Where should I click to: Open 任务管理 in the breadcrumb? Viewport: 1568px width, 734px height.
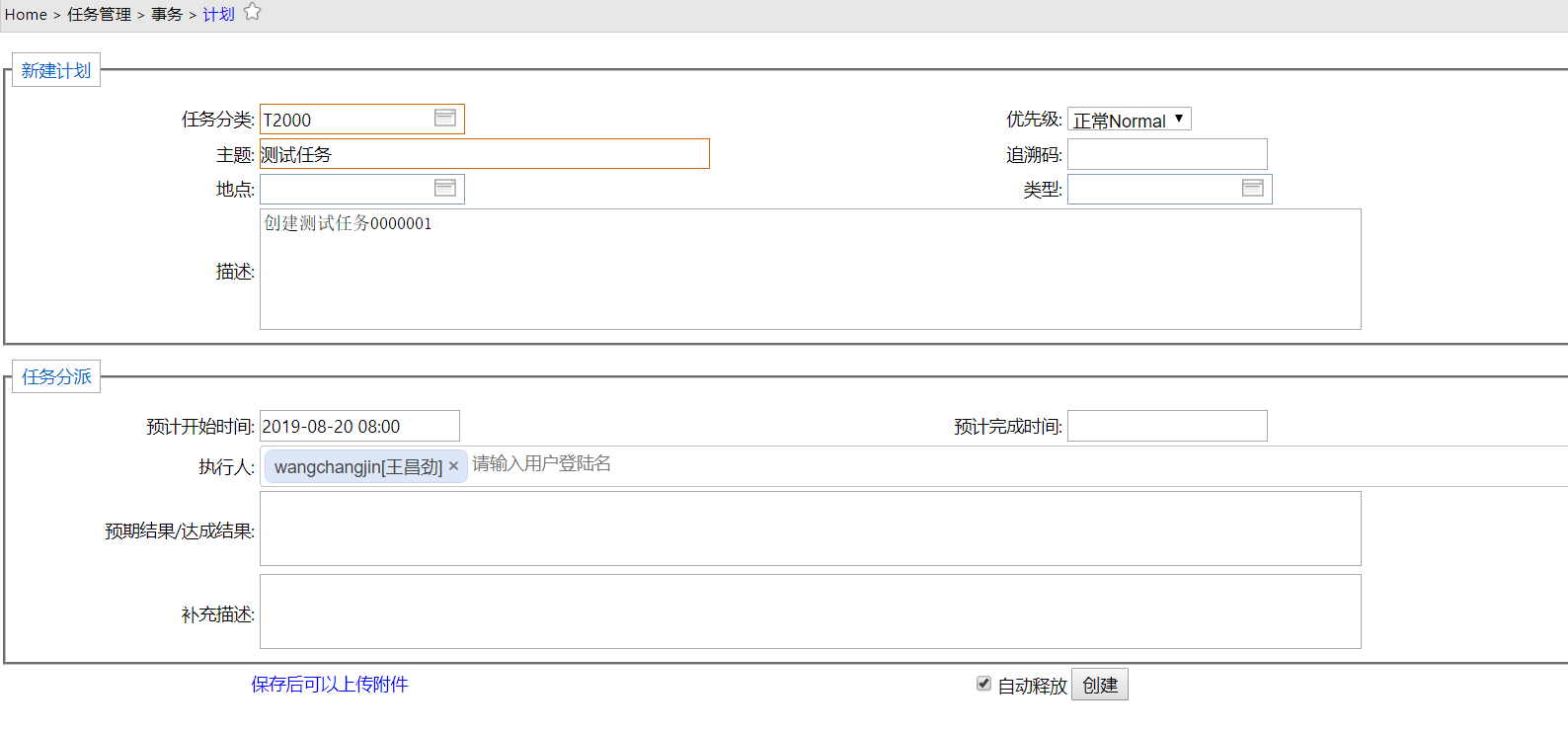tap(99, 15)
